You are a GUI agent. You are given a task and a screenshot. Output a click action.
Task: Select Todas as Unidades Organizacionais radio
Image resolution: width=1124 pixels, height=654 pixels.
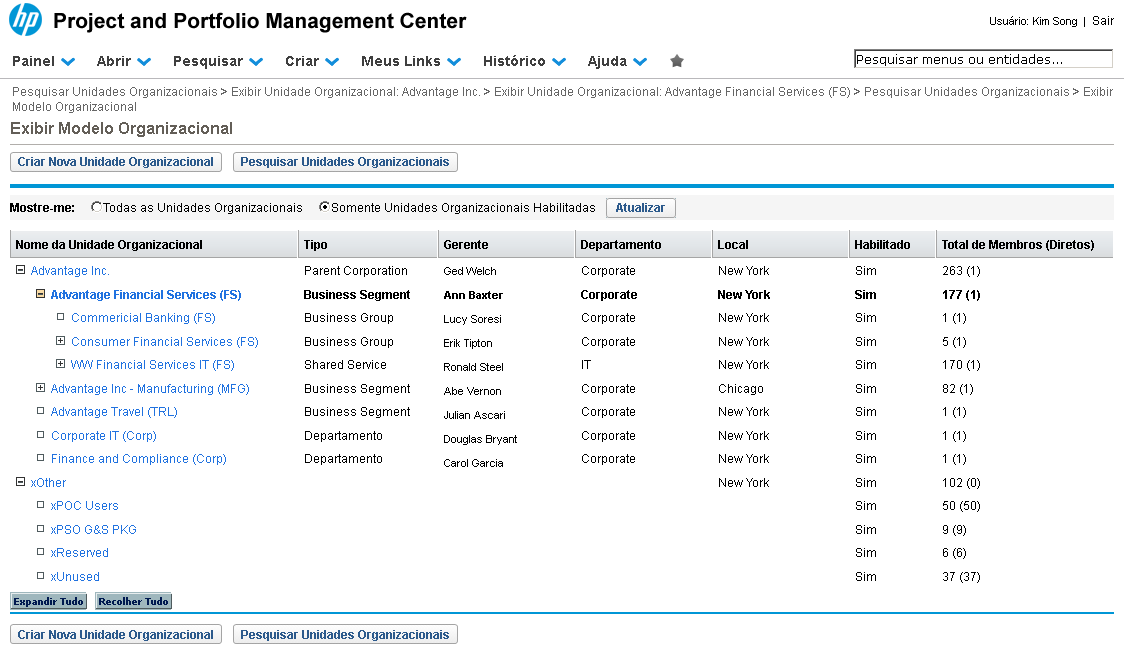[x=96, y=208]
